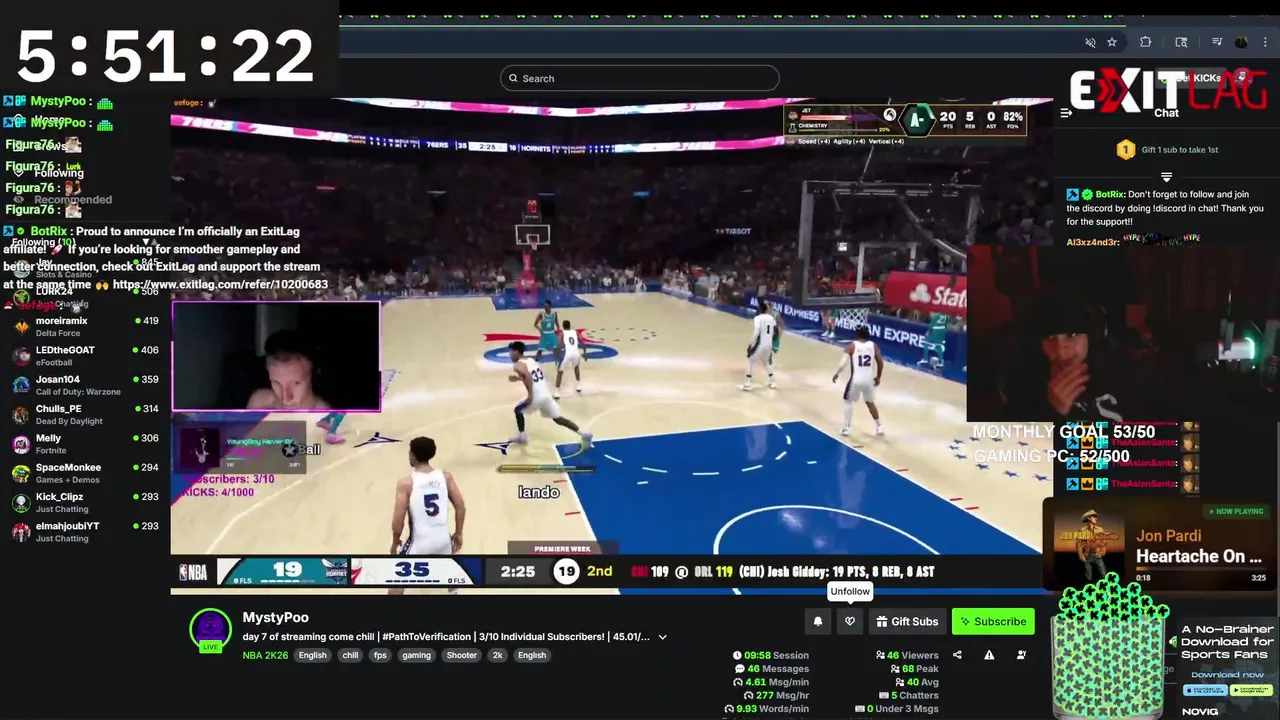Click the chat collapse icon left of Chat
Viewport: 1280px width, 720px height.
(1066, 113)
